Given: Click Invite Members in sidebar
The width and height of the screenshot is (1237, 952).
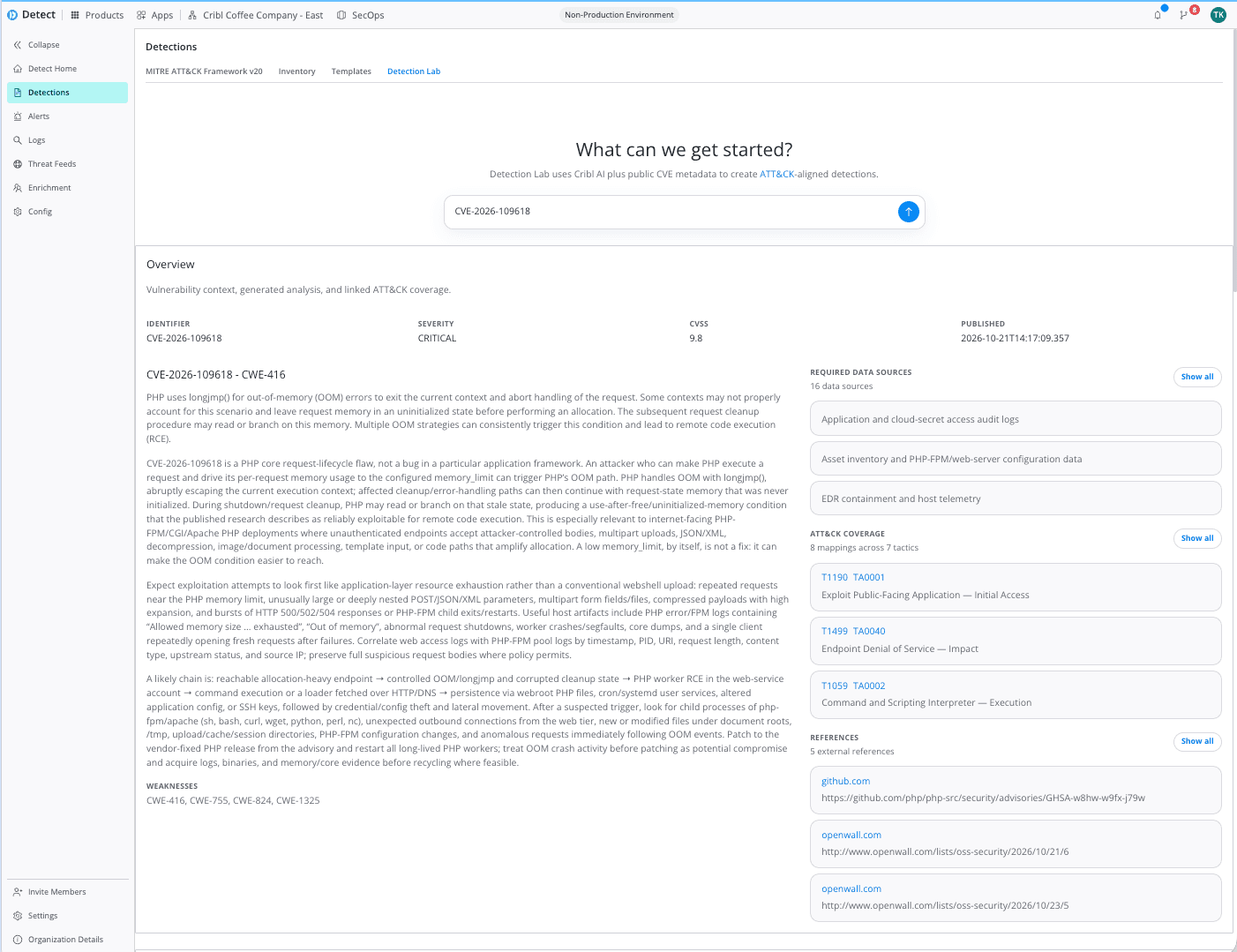Looking at the screenshot, I should [x=67, y=892].
